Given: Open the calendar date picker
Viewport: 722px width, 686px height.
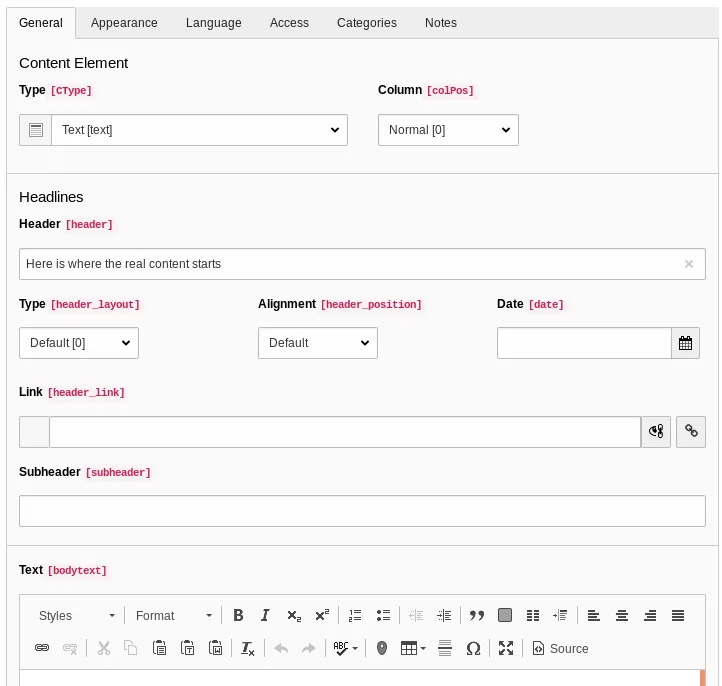Looking at the screenshot, I should tap(685, 343).
